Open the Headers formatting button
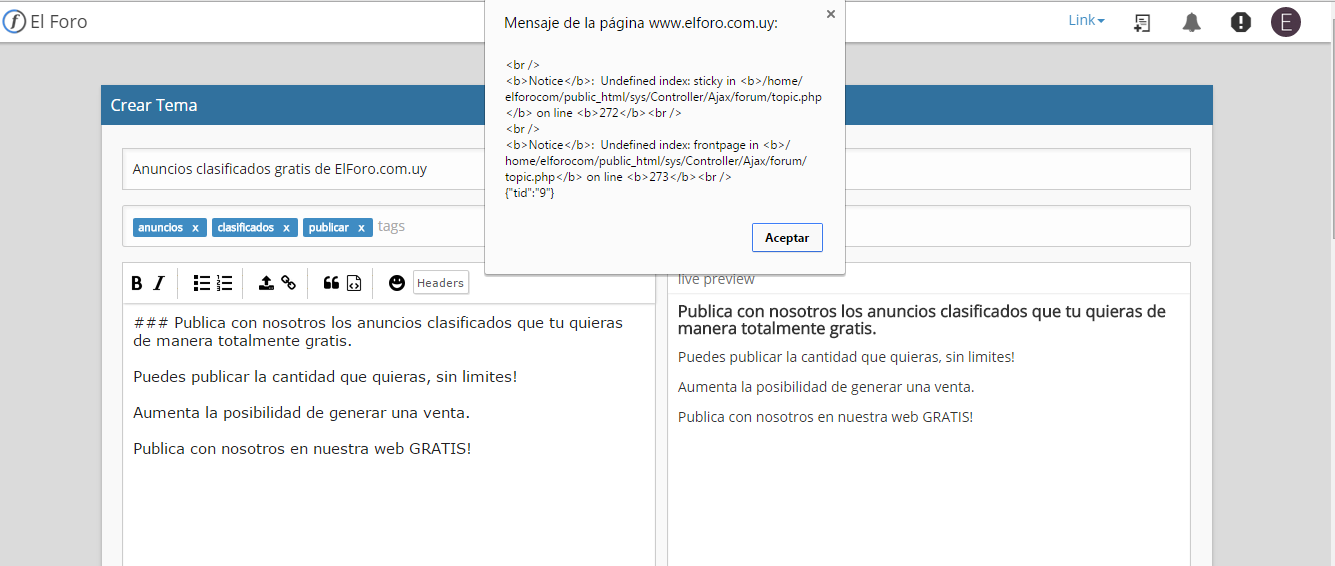 pyautogui.click(x=441, y=283)
